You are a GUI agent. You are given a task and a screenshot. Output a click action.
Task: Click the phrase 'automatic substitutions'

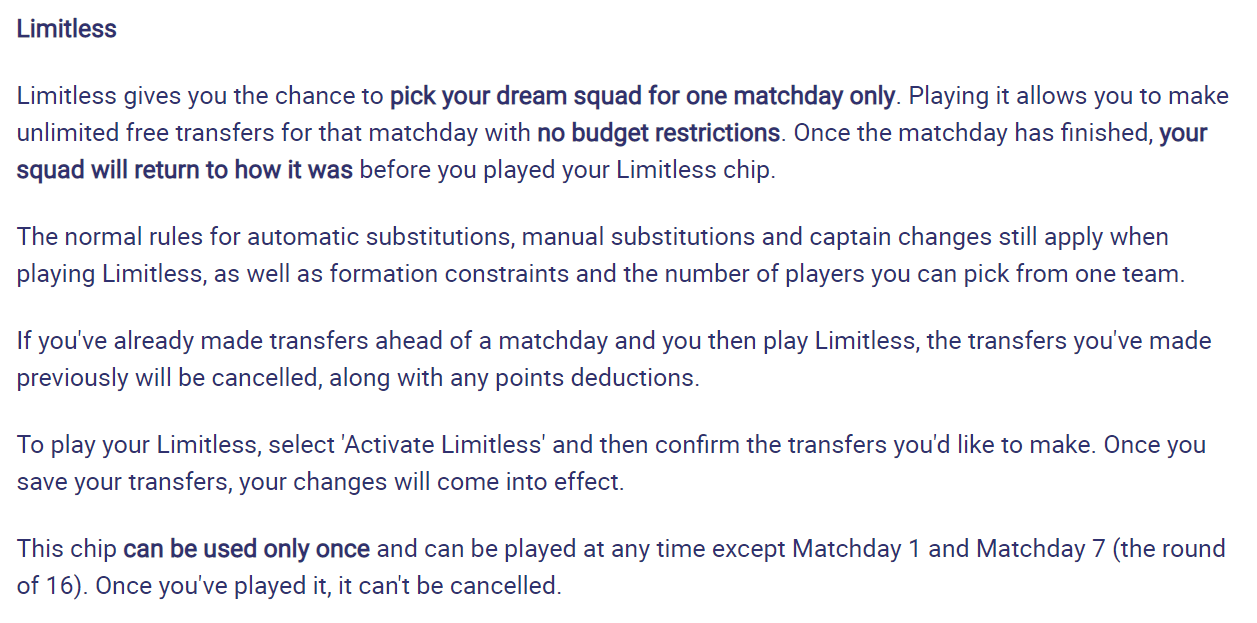tap(380, 237)
